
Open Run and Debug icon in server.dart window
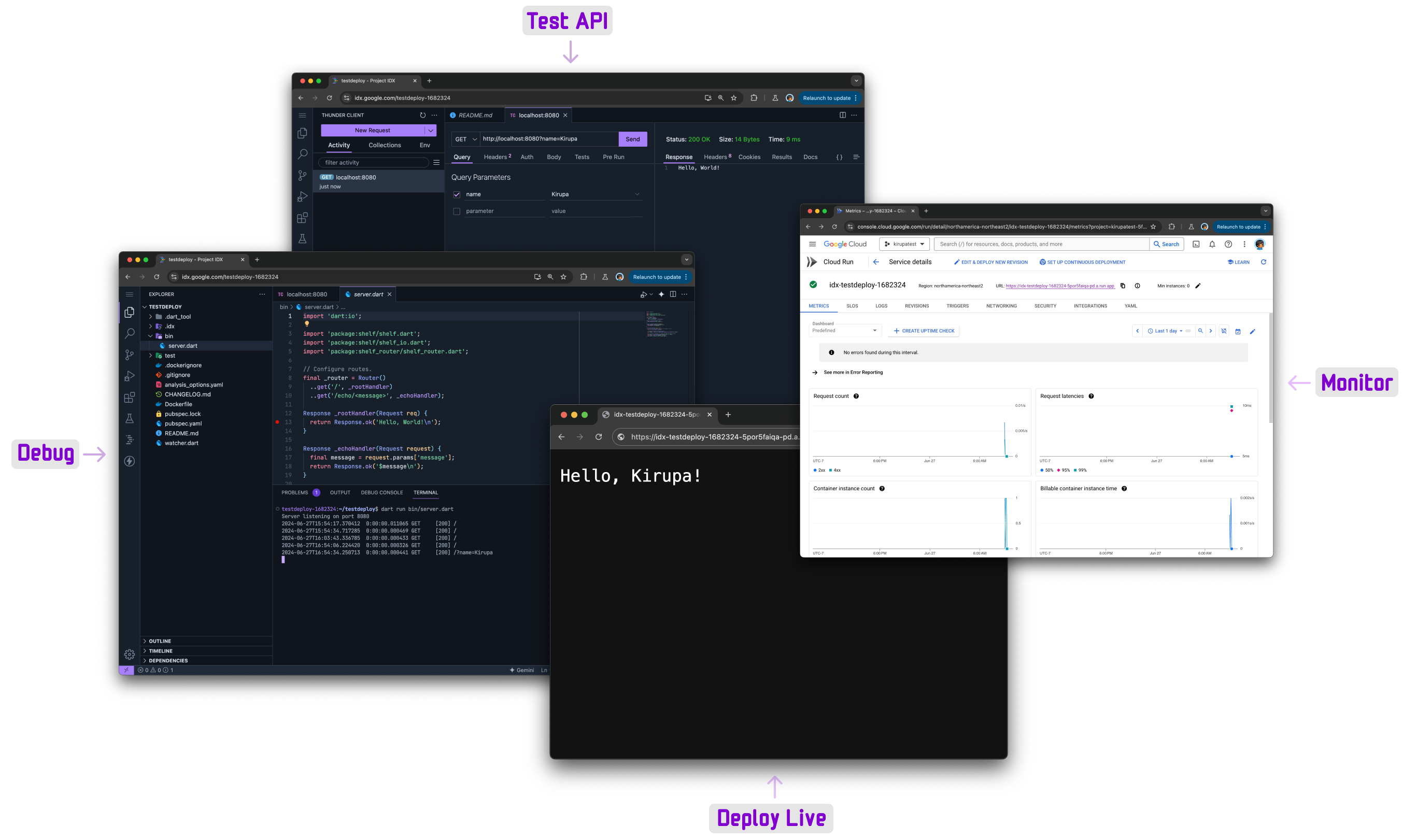pos(129,376)
